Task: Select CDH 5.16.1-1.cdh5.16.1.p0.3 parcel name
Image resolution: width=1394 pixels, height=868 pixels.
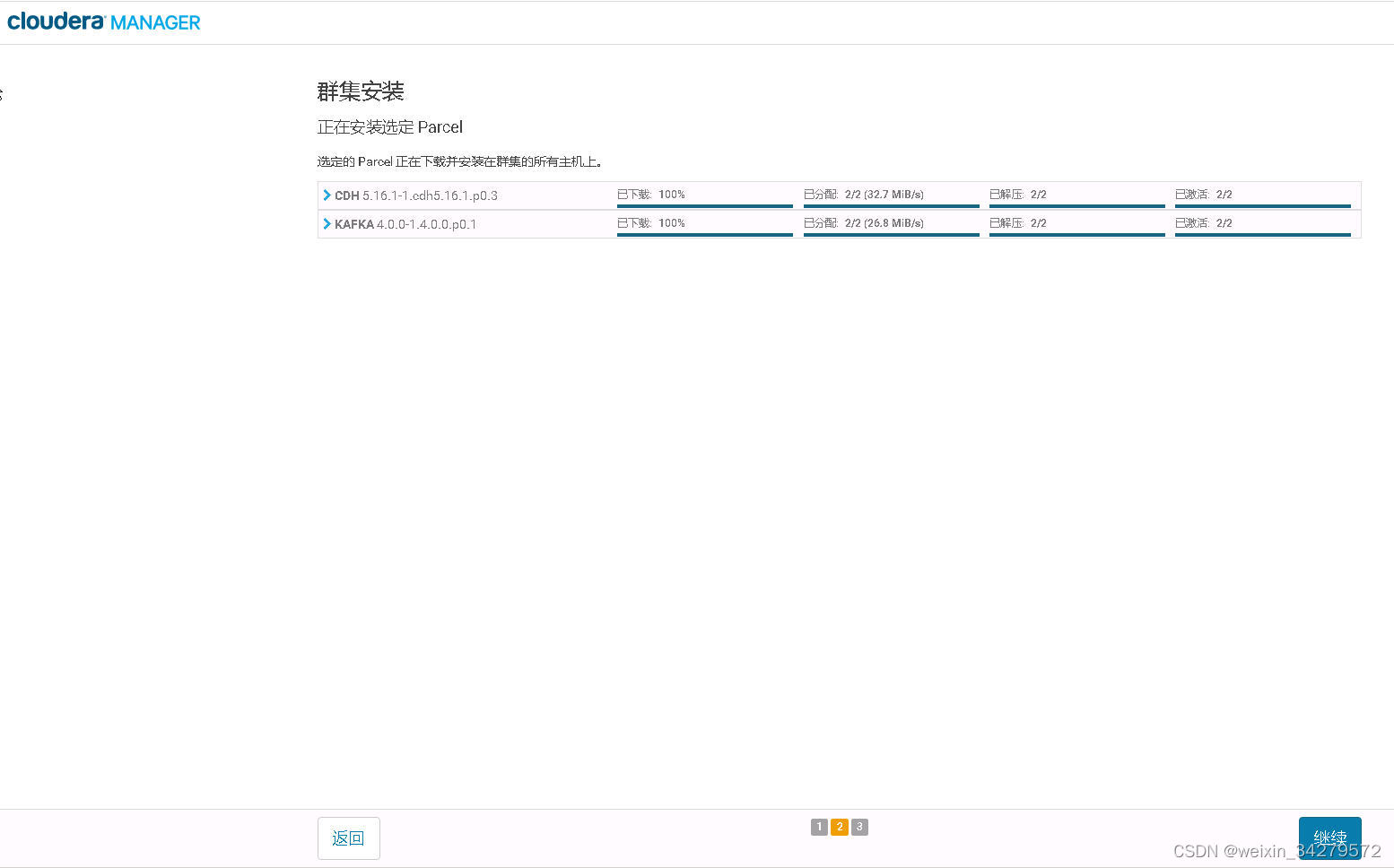Action: point(416,195)
